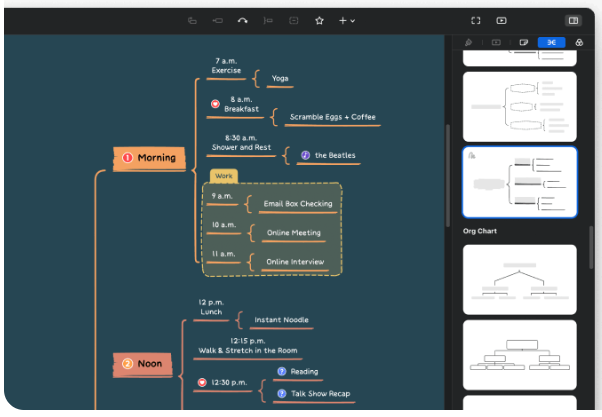Click the Subtopic icon in toolbar
The image size is (602, 417).
[x=217, y=20]
